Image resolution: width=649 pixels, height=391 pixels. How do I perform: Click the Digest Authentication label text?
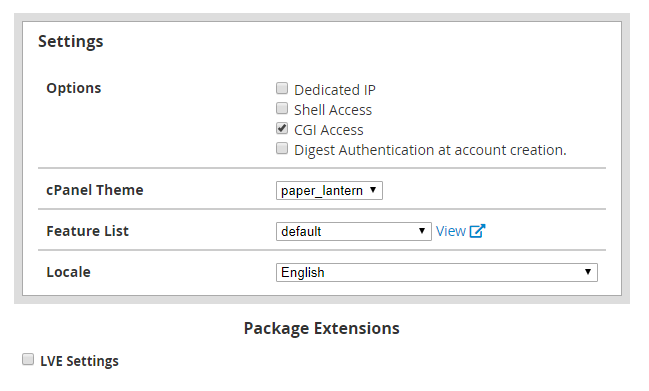[430, 150]
